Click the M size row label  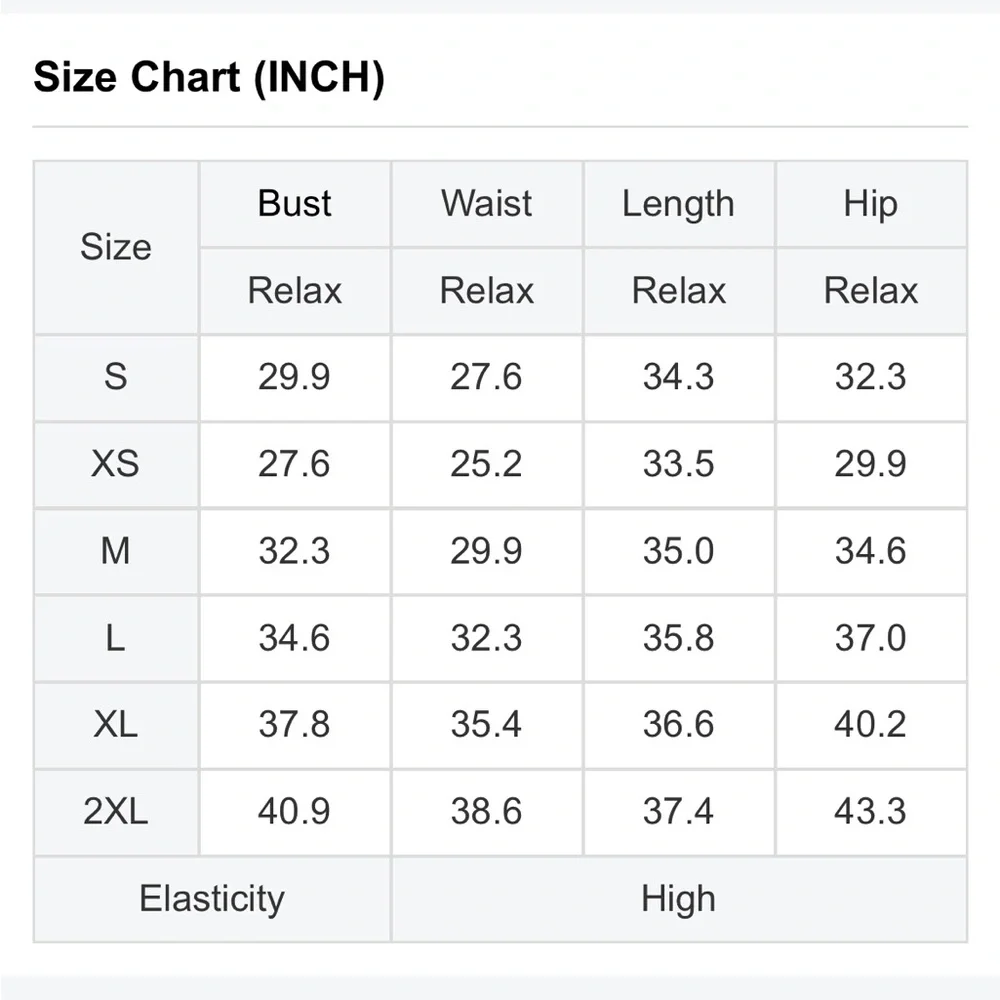point(116,551)
